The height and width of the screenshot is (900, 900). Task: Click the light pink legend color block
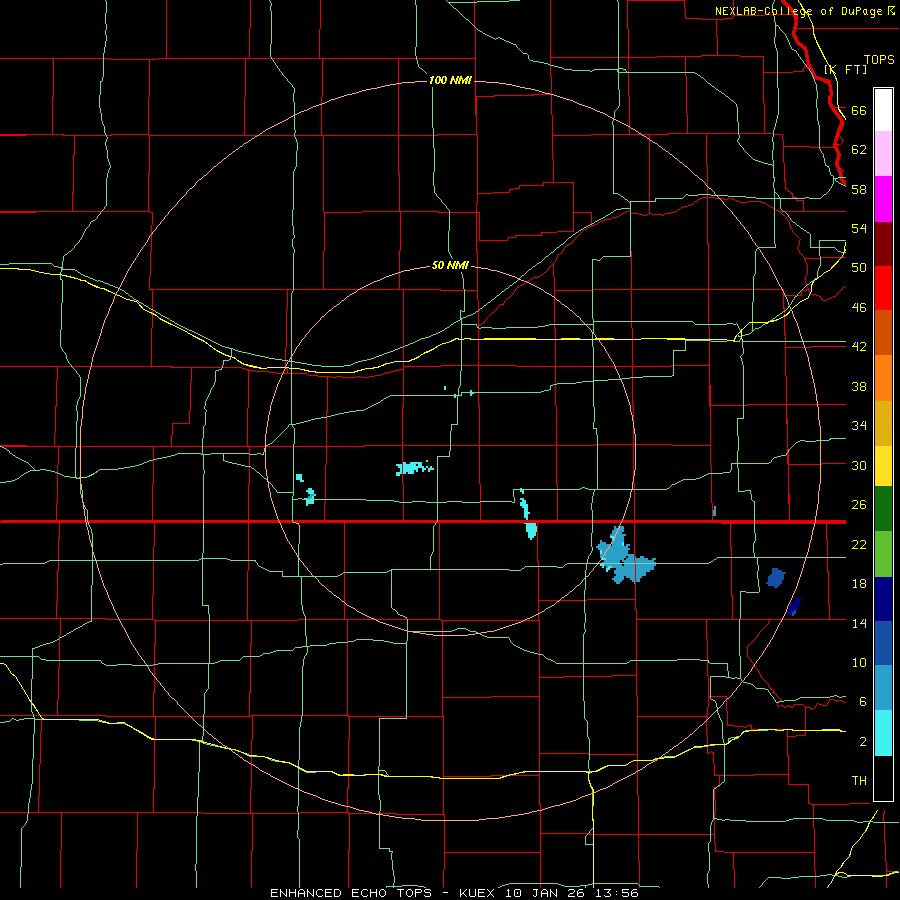pos(883,154)
